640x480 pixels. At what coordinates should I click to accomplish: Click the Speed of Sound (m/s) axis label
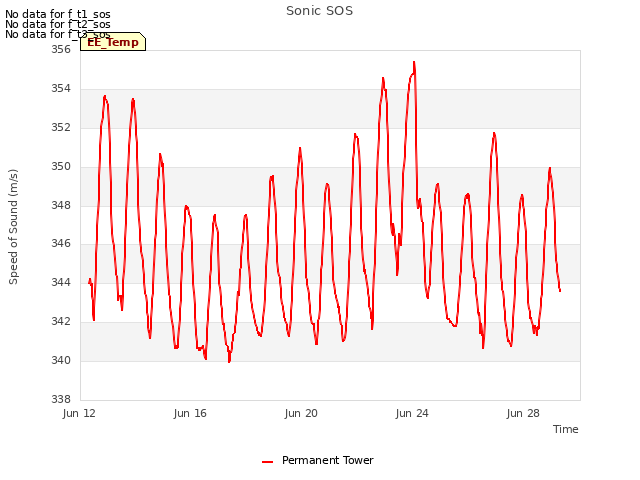click(13, 227)
